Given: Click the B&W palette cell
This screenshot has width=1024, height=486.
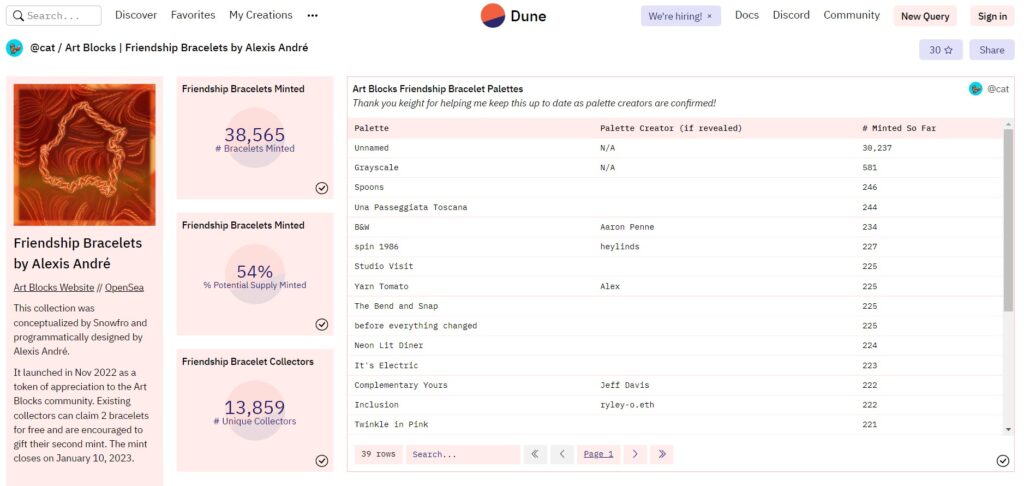Looking at the screenshot, I should pyautogui.click(x=362, y=227).
